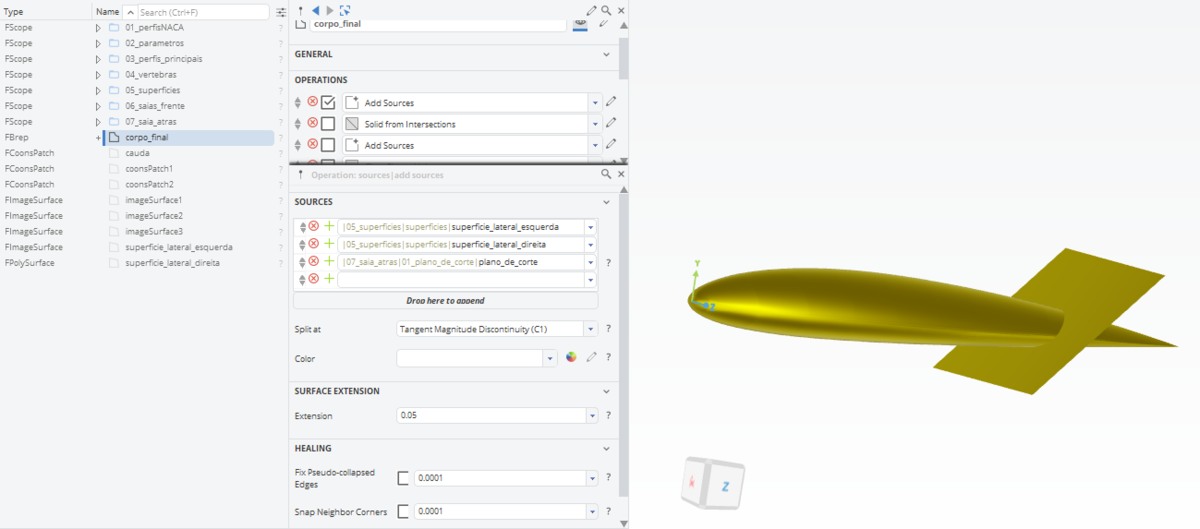Click the Extension value field

click(x=490, y=415)
